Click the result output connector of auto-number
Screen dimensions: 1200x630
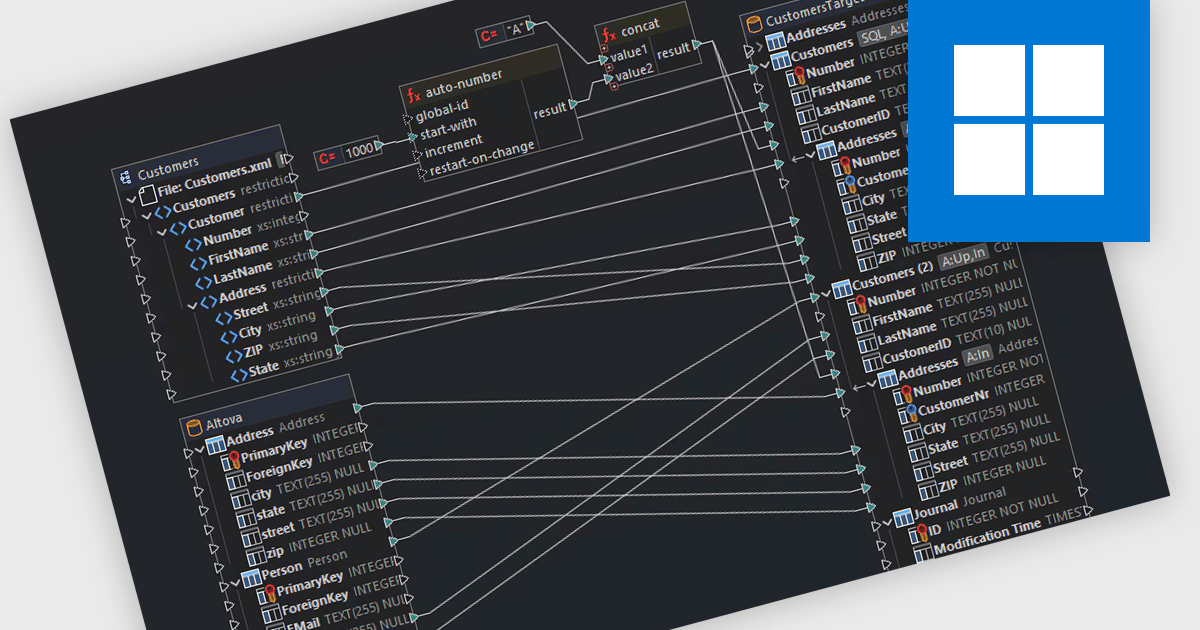coord(573,105)
